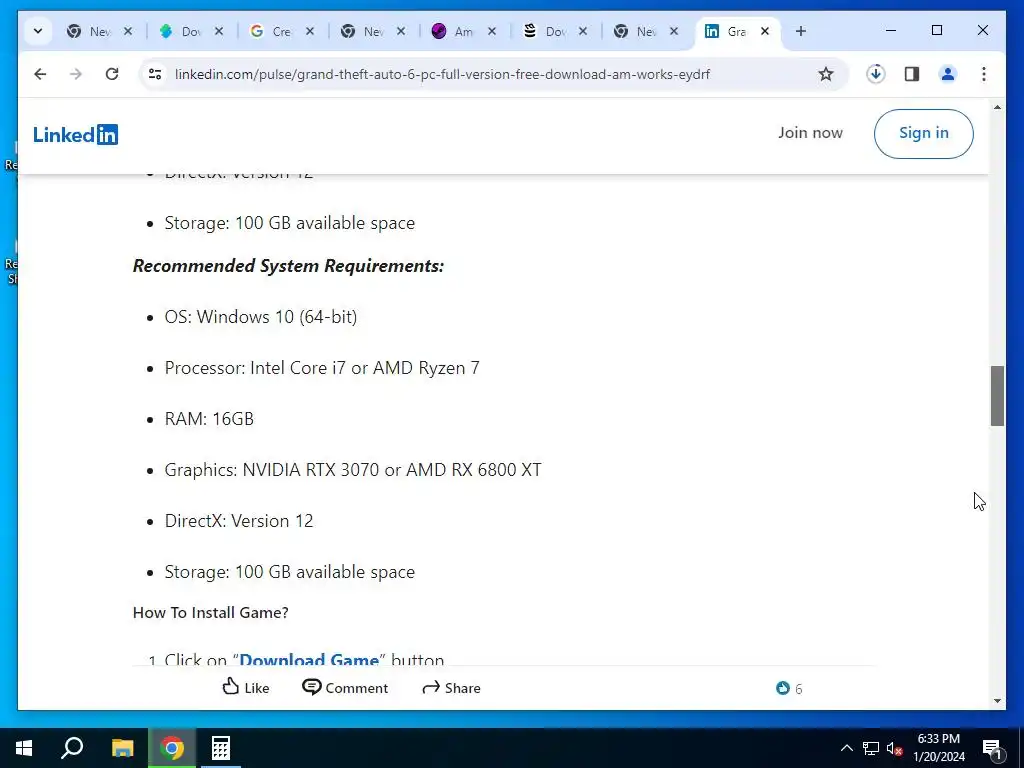Go forward to next page
This screenshot has height=768, width=1024.
[x=76, y=74]
